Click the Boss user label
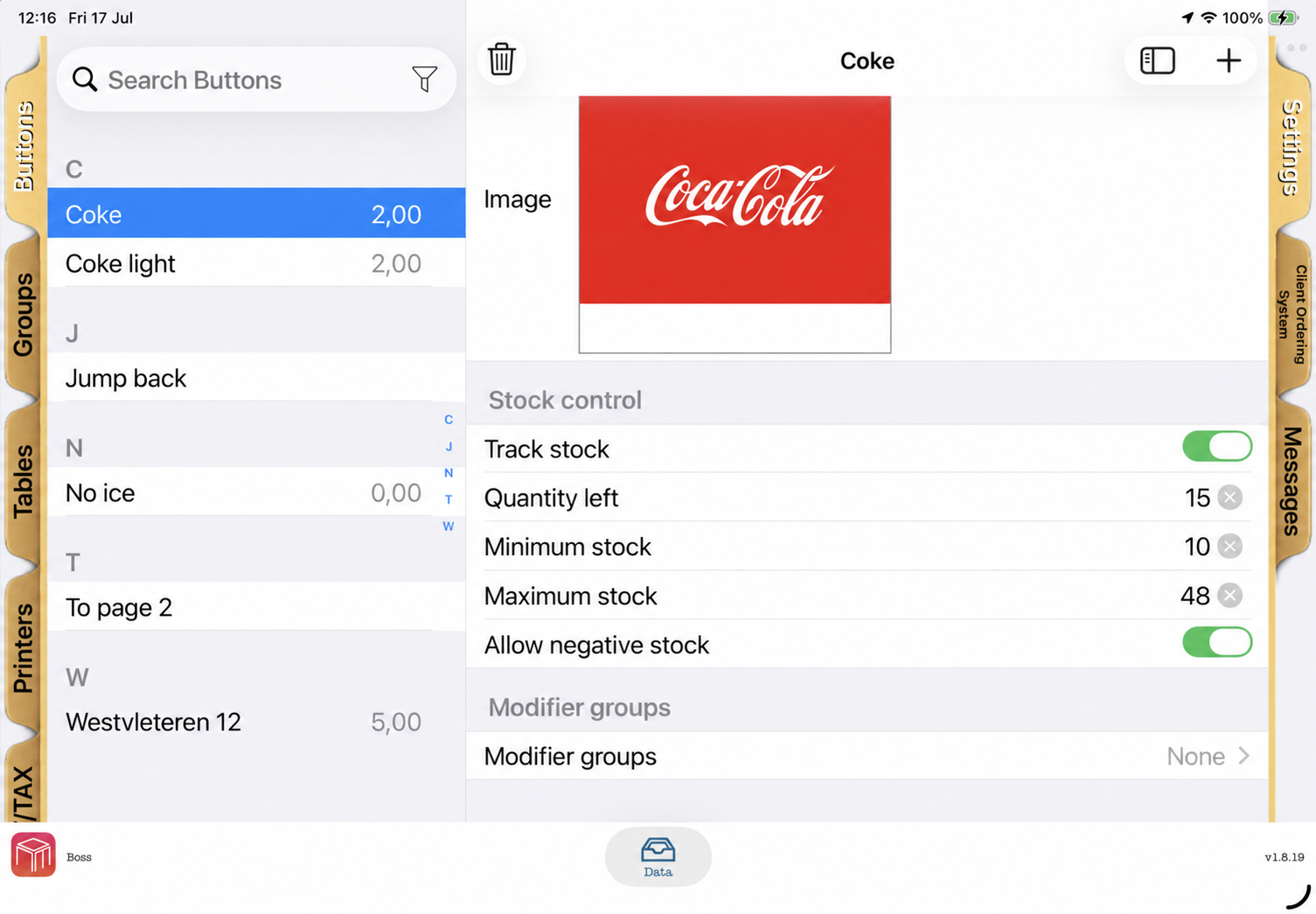Image resolution: width=1316 pixels, height=914 pixels. (x=79, y=857)
